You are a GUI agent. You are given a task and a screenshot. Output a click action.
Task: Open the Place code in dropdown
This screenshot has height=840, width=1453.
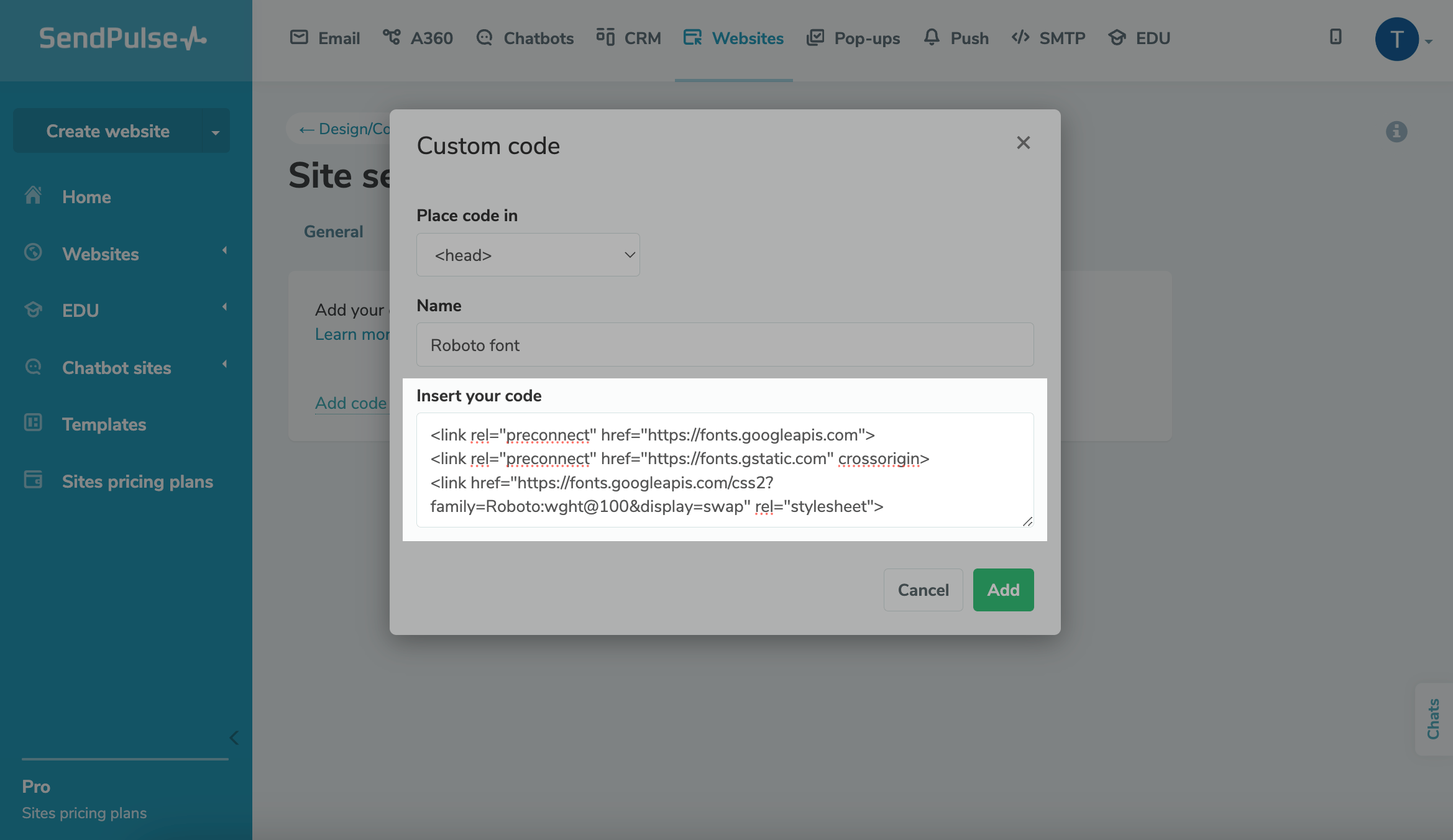click(528, 255)
